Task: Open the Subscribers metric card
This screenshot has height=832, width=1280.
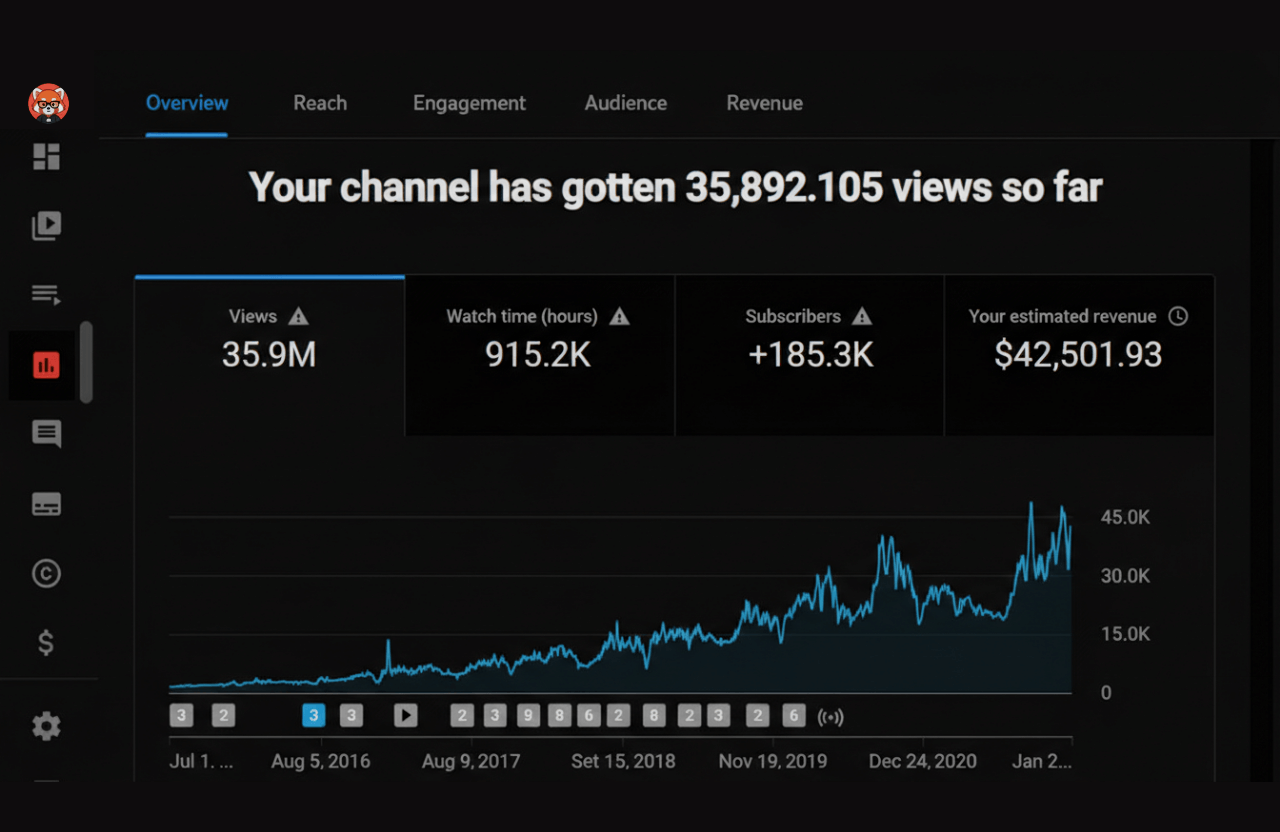Action: pos(808,355)
